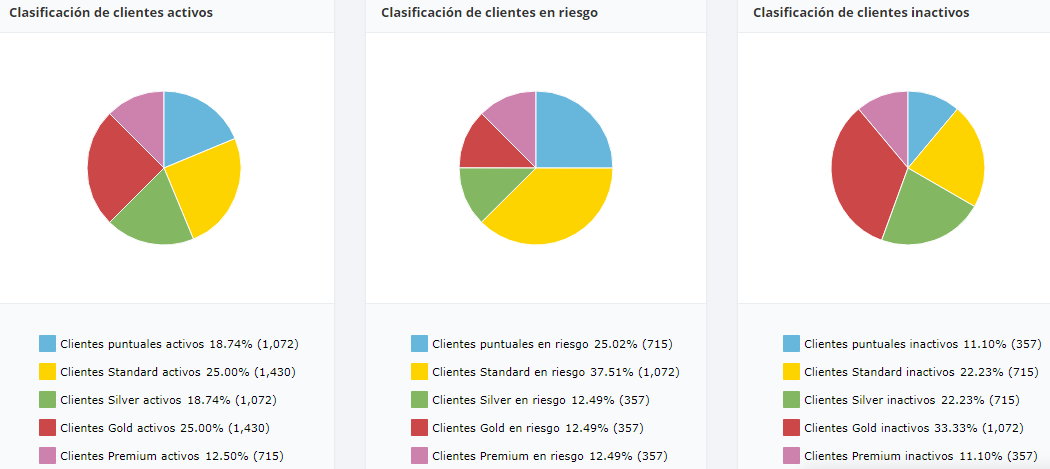Image resolution: width=1050 pixels, height=469 pixels.
Task: Click the blue swatch for Clientes puntuales activos
Action: [47, 344]
